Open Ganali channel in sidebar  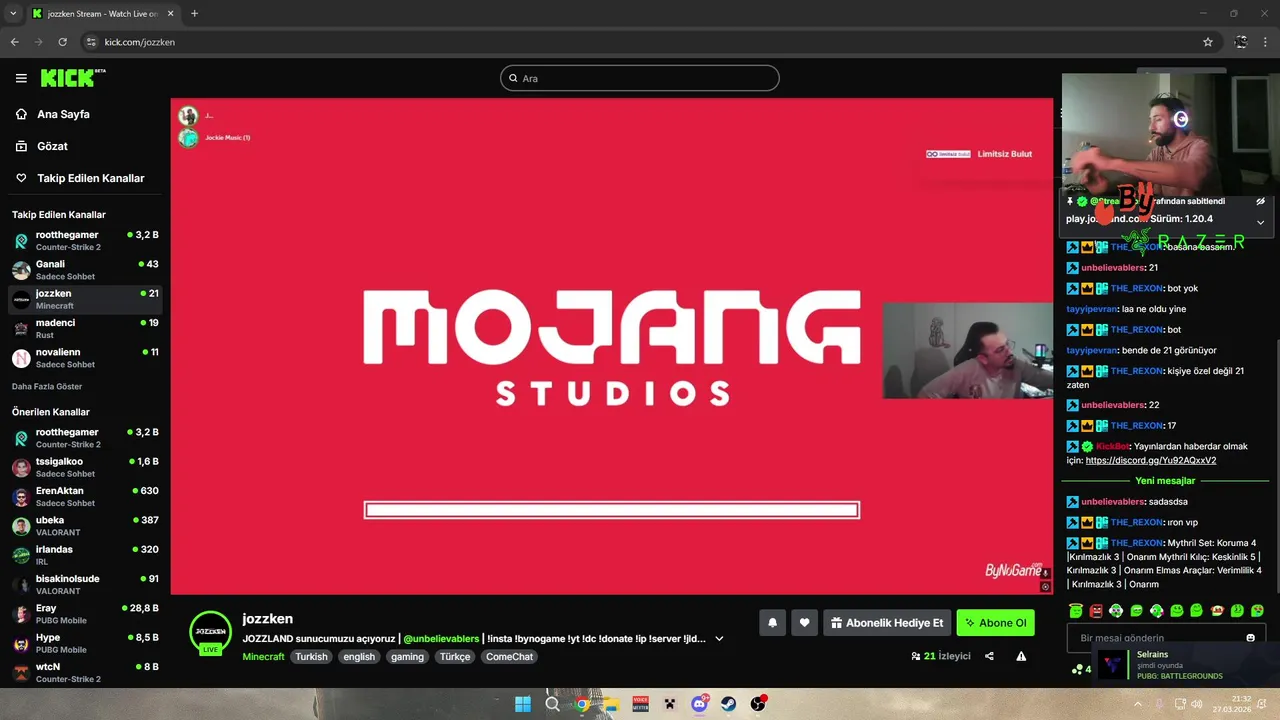coord(85,270)
